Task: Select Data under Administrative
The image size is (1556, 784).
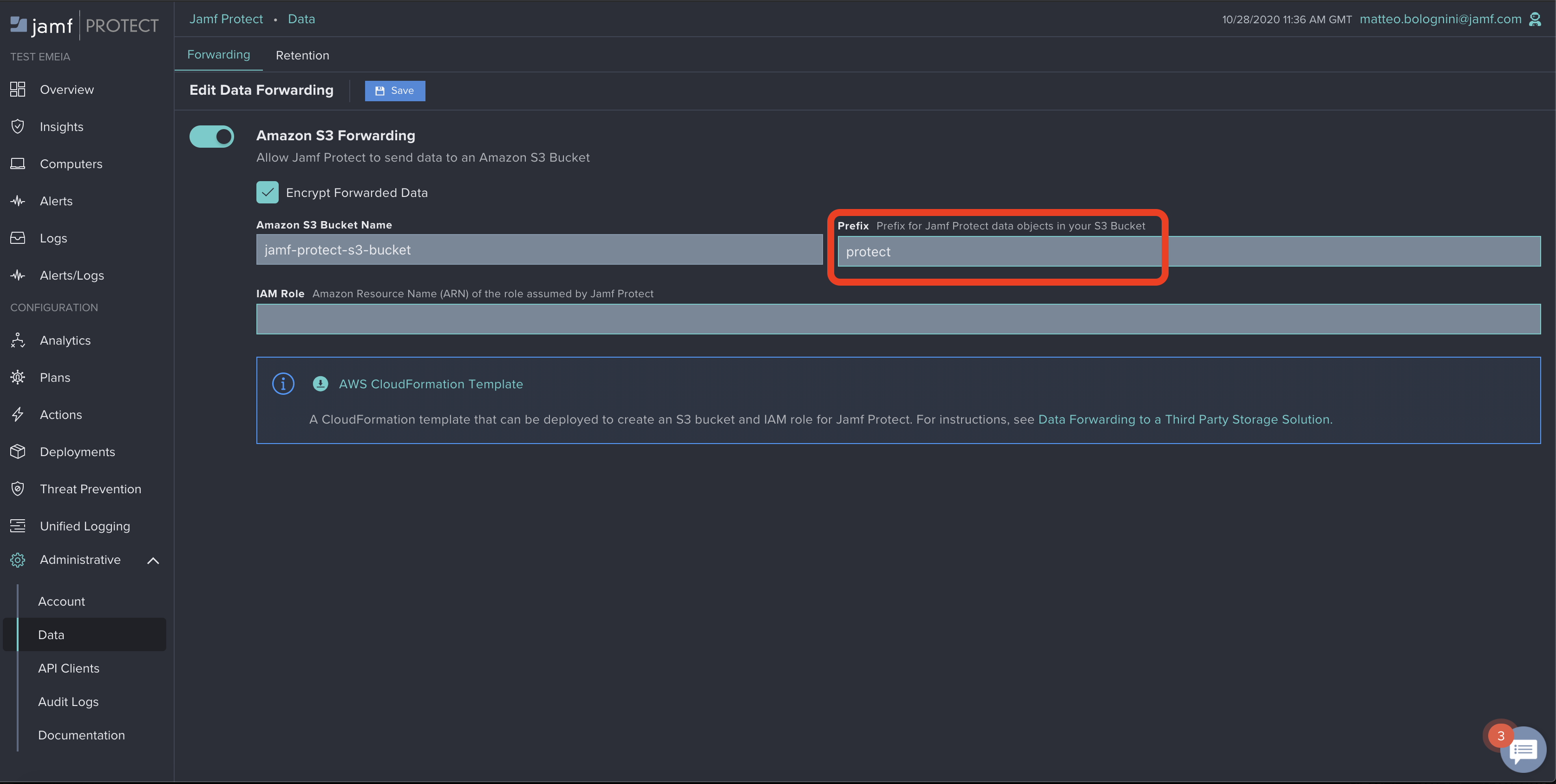Action: [x=85, y=634]
